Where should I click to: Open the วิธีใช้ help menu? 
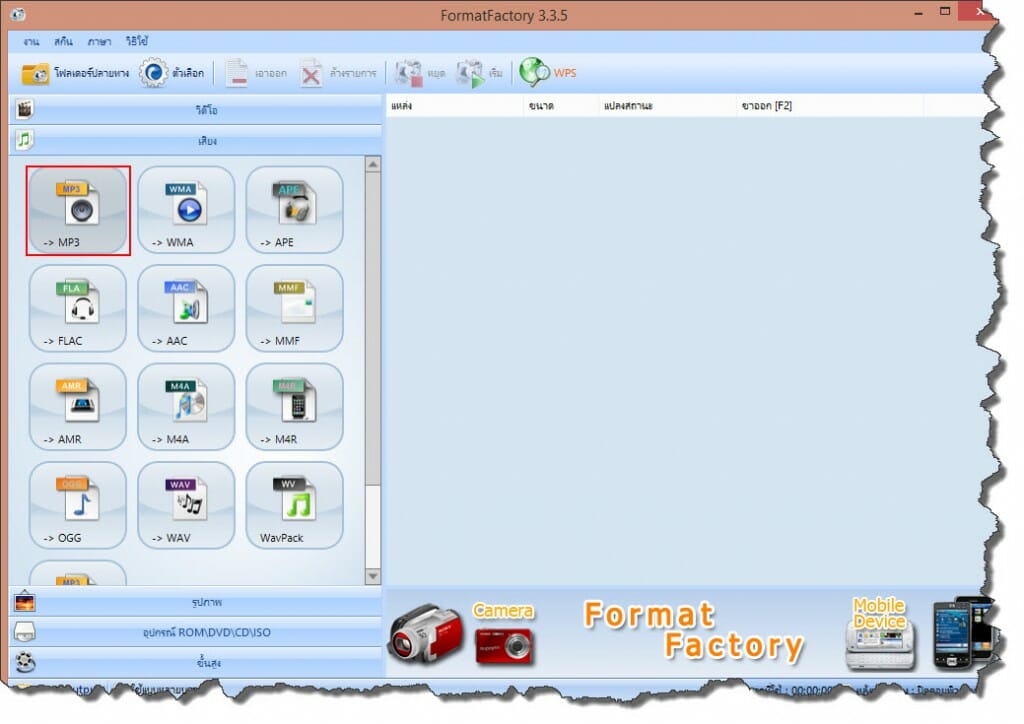pos(137,41)
